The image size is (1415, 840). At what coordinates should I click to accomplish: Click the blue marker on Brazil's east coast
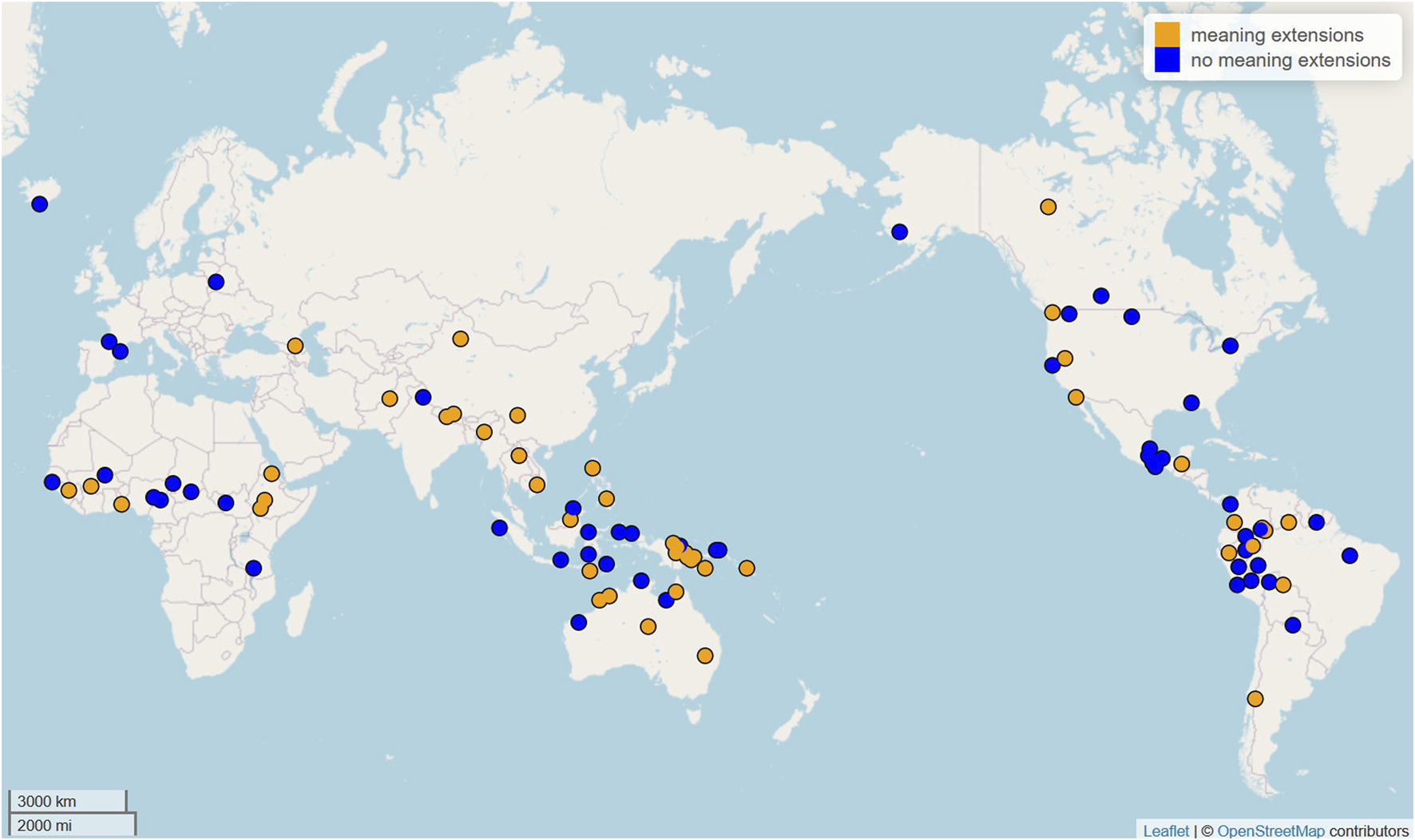1349,556
